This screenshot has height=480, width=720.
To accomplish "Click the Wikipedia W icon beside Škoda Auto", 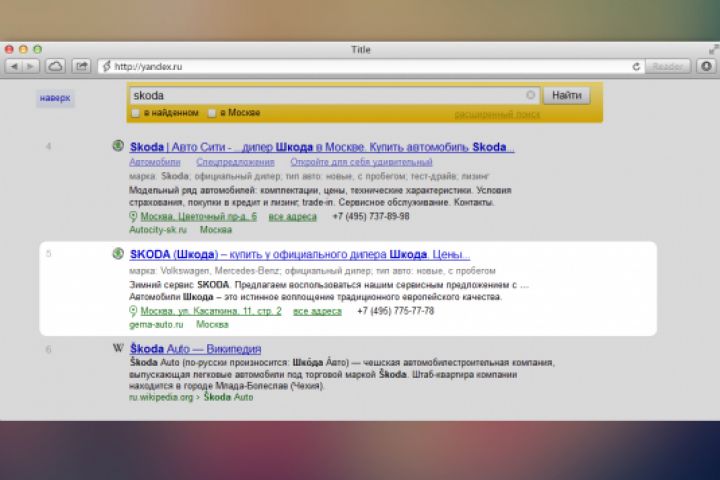I will [118, 348].
